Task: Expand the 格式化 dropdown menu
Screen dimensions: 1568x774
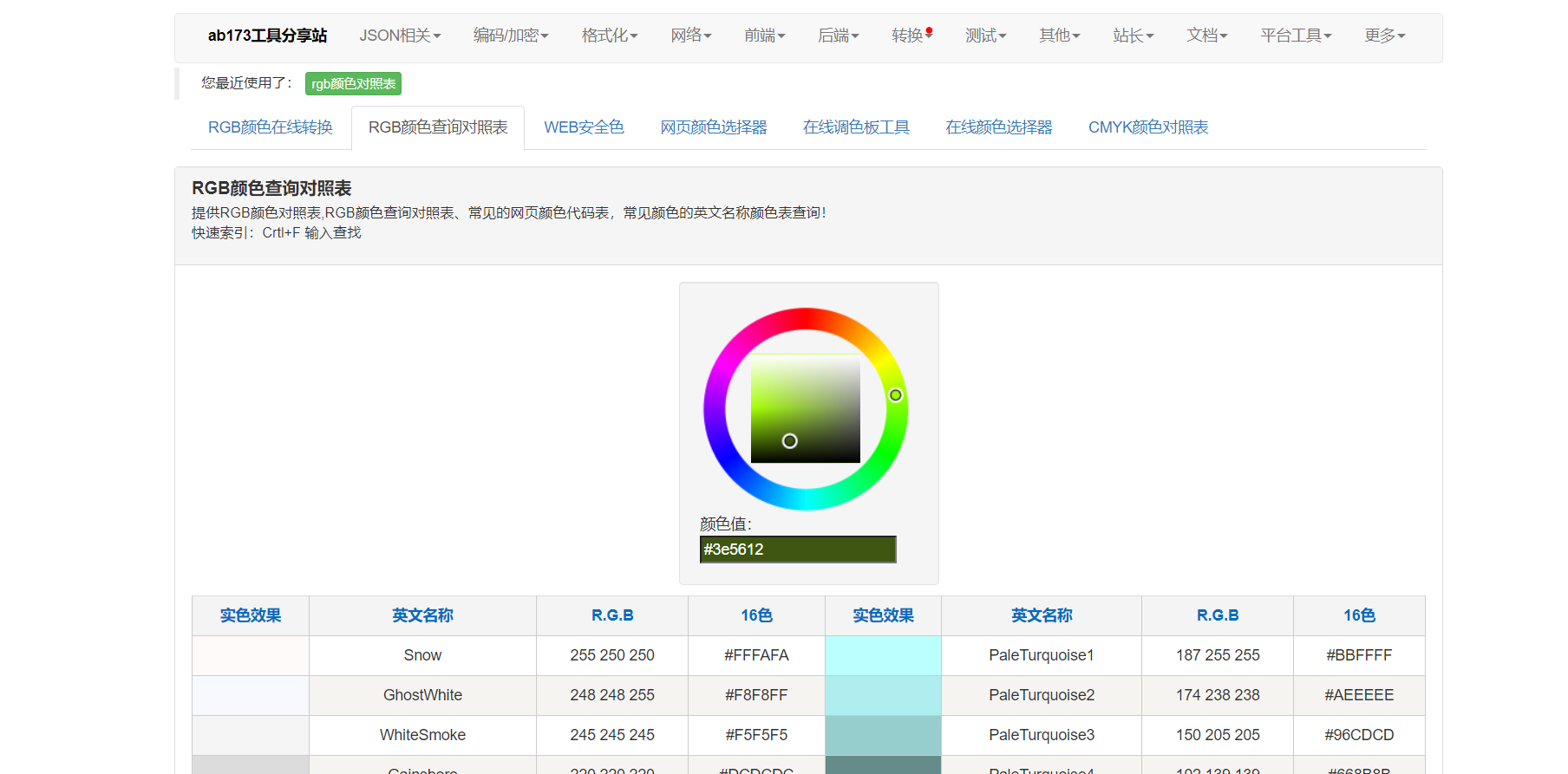Action: tap(610, 36)
